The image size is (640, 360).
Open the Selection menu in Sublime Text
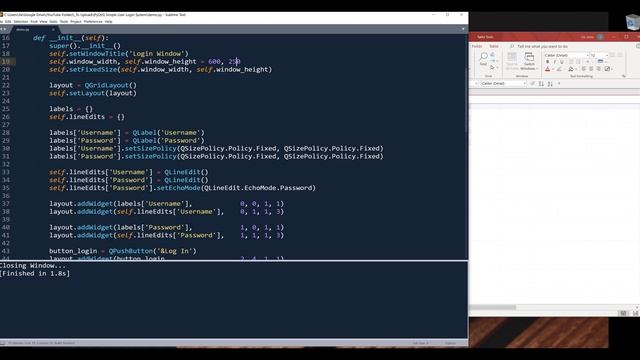click(x=21, y=22)
